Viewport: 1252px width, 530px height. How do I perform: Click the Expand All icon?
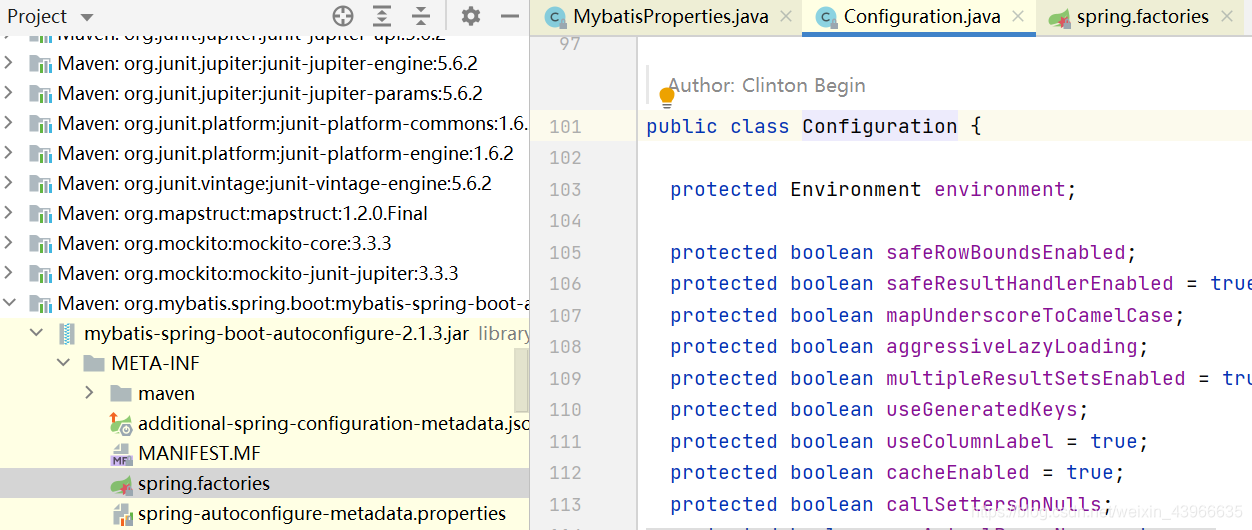click(x=382, y=16)
